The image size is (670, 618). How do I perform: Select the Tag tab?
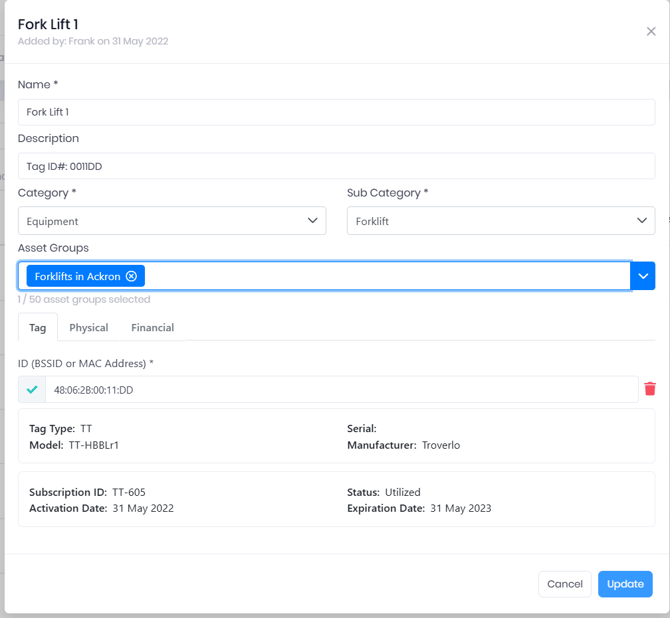tap(37, 327)
